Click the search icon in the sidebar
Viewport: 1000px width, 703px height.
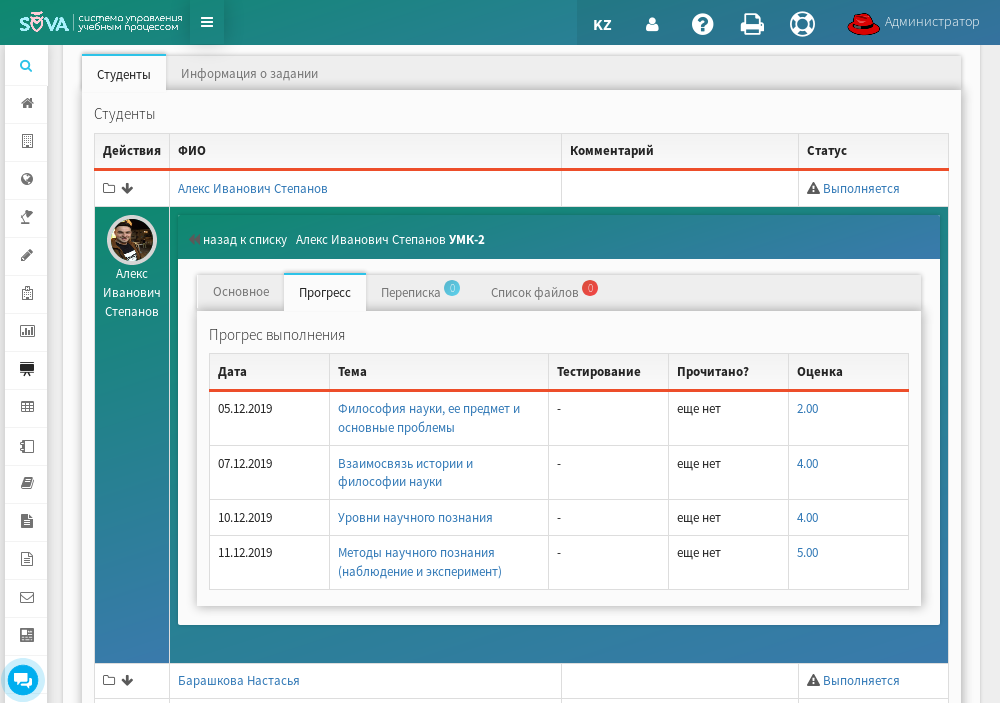click(26, 66)
